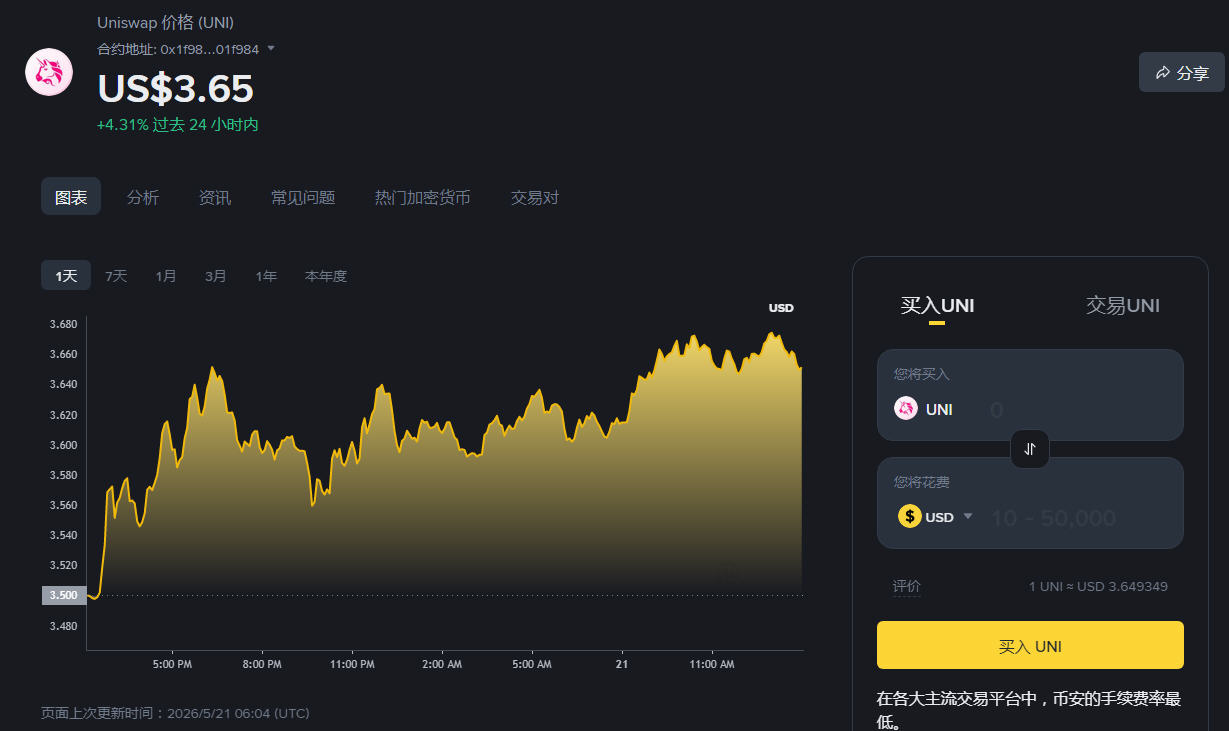
Task: Select the 本年度 chart range
Action: pyautogui.click(x=326, y=276)
